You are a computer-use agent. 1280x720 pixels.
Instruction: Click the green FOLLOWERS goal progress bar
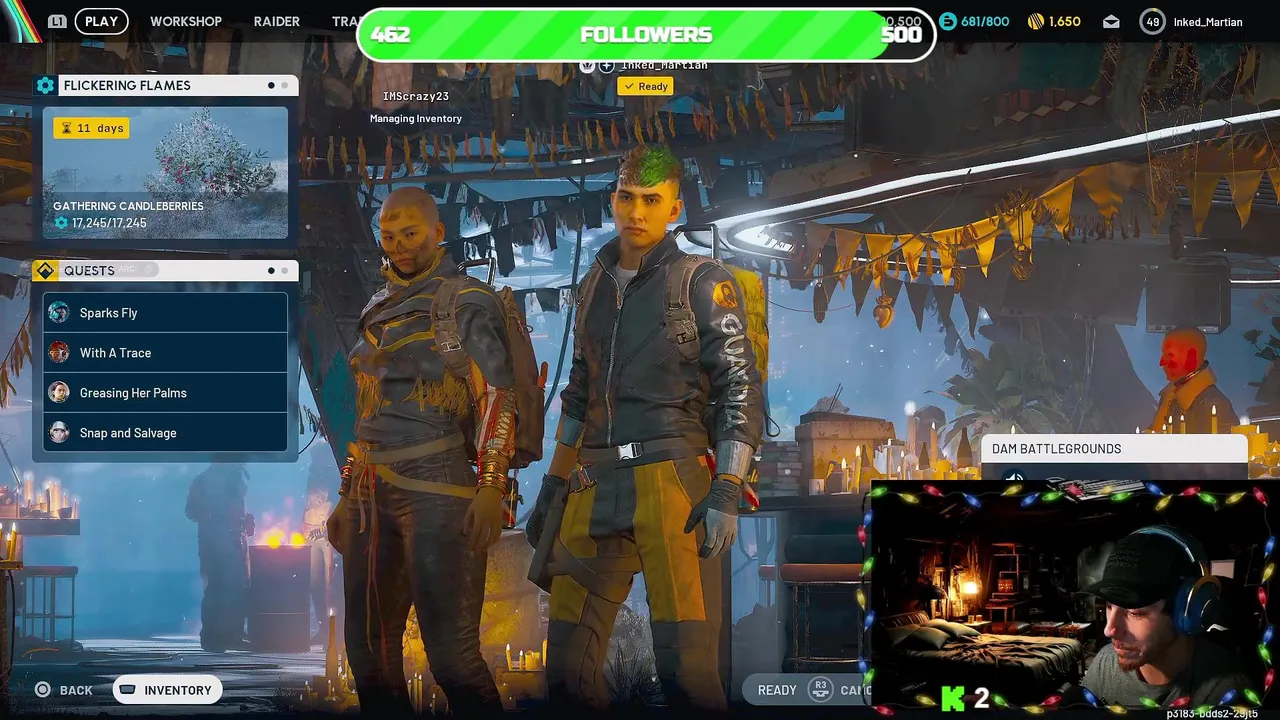click(646, 35)
